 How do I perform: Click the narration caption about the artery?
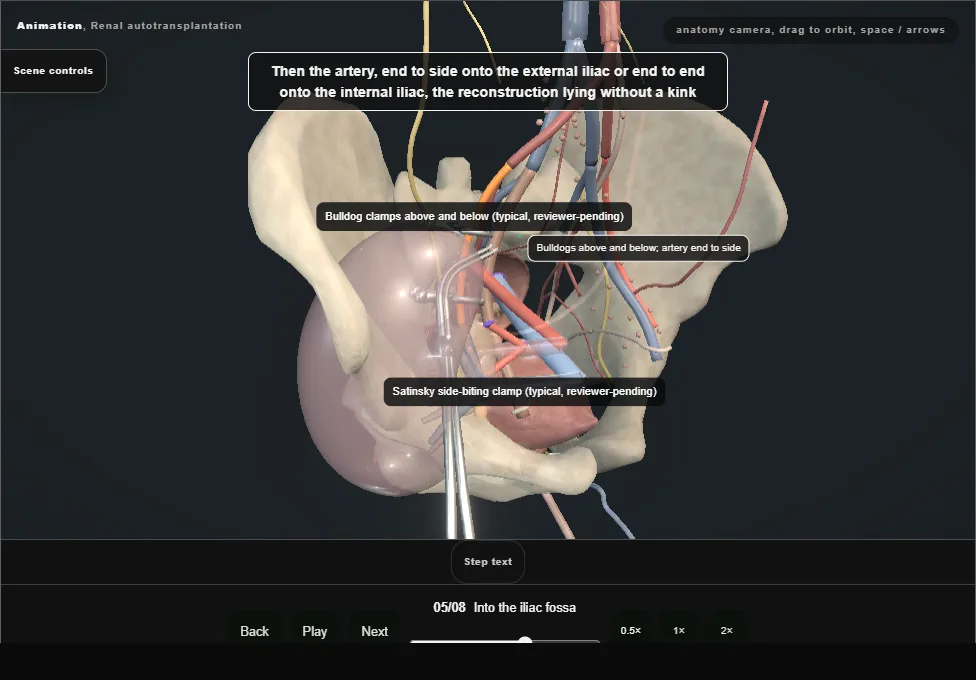click(x=488, y=82)
